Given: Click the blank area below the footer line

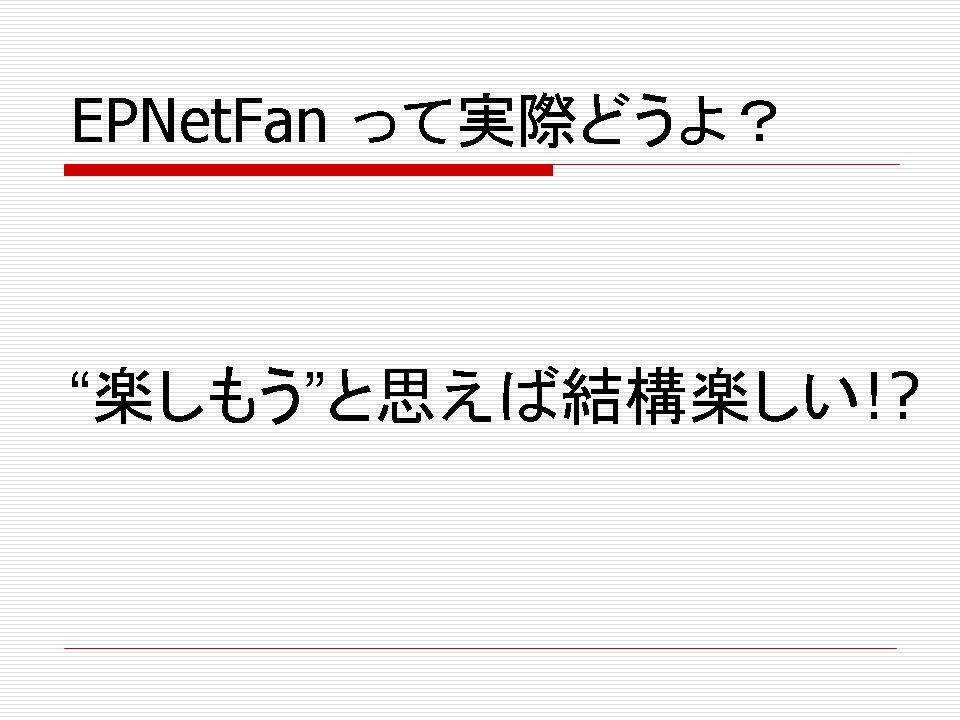Looking at the screenshot, I should coord(480,683).
